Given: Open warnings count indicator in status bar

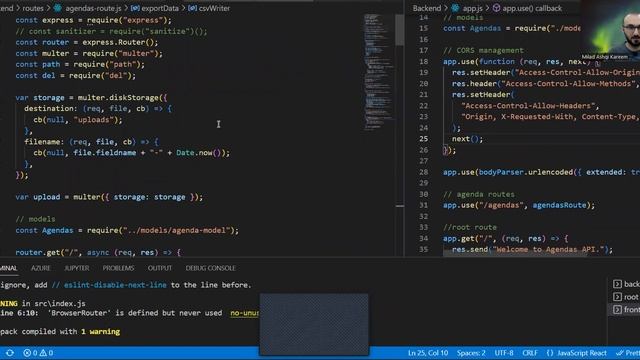Looking at the screenshot, I should [46, 353].
